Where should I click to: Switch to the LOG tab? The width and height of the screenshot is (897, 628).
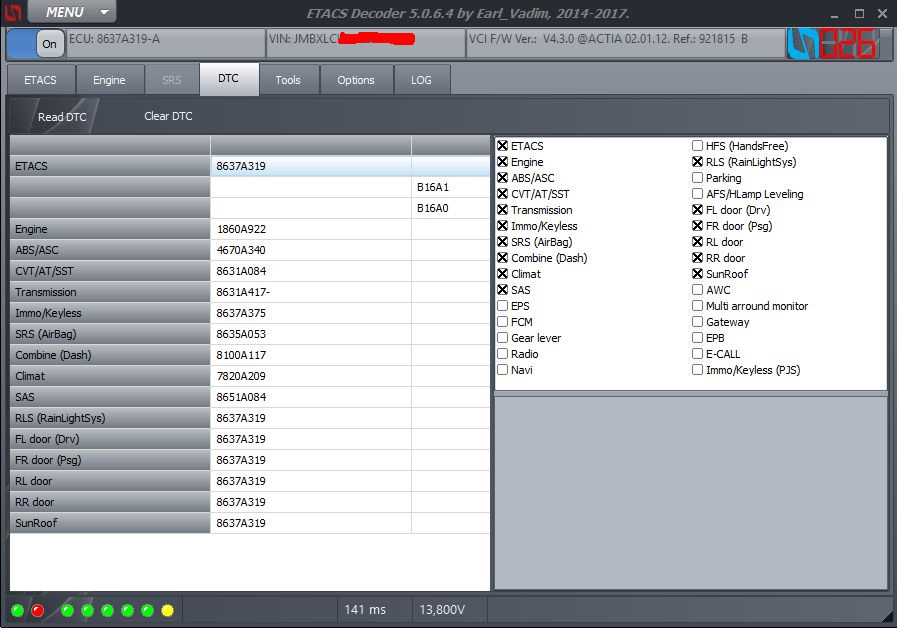[x=421, y=80]
